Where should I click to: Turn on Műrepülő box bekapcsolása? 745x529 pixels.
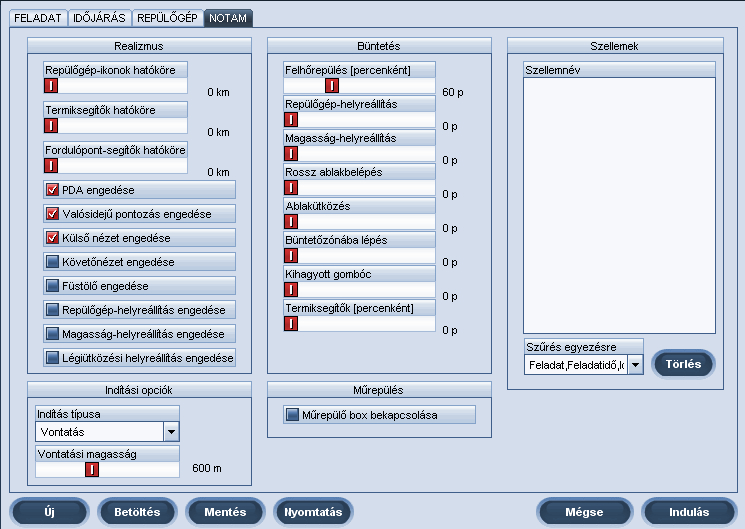(293, 415)
